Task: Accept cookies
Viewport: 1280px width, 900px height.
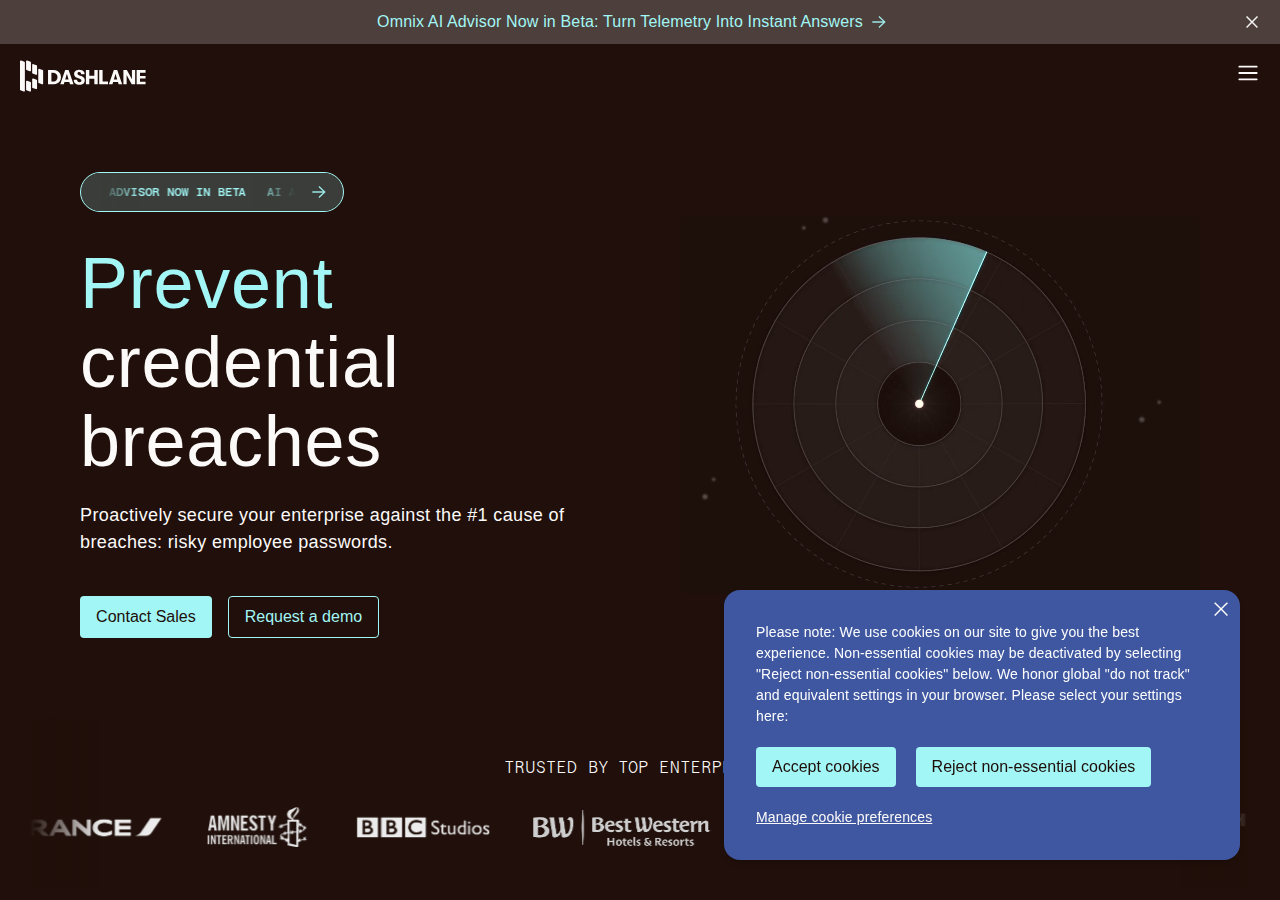Action: (x=826, y=767)
